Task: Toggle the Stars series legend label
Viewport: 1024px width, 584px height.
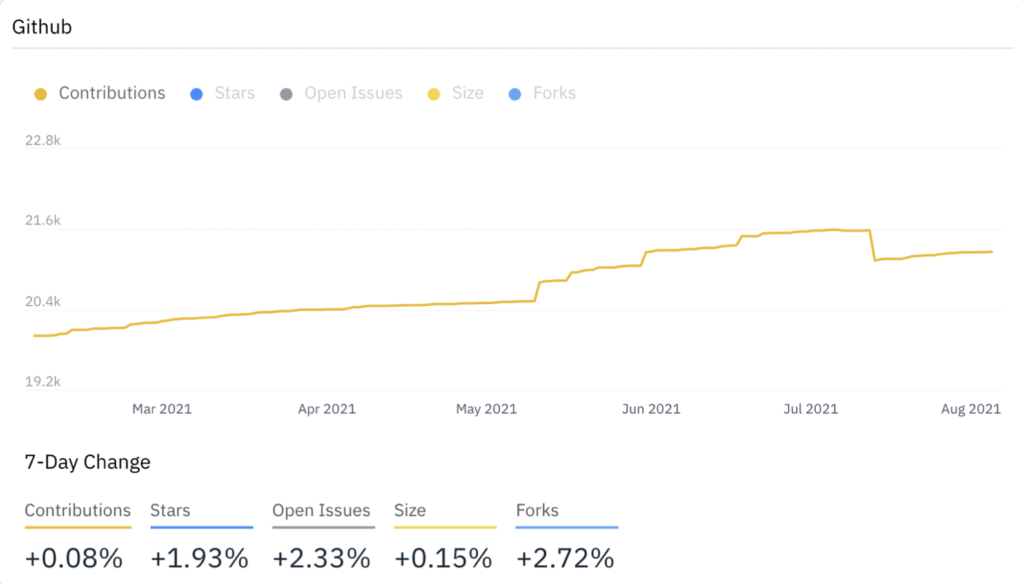Action: click(x=235, y=93)
